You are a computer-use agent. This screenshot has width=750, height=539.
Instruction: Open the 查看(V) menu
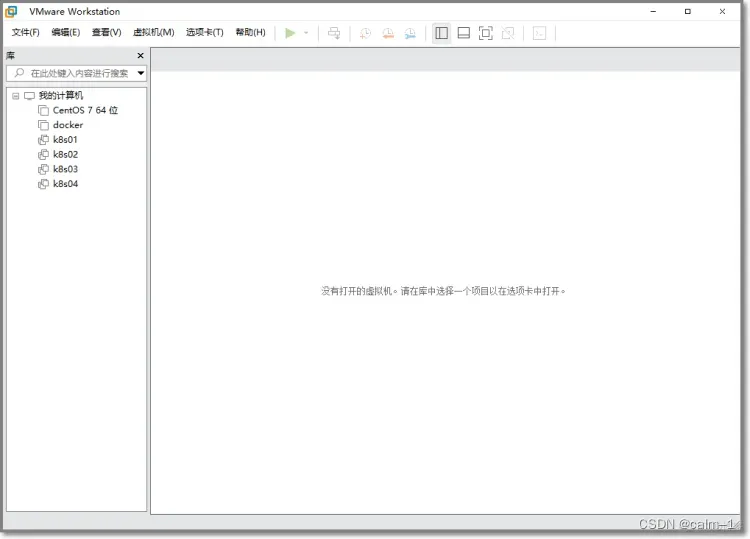point(106,32)
